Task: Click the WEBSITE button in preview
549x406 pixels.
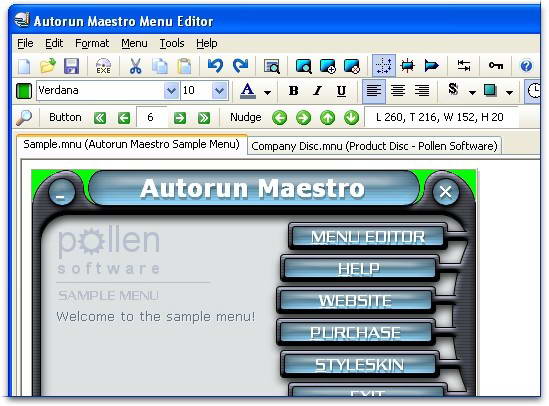Action: (355, 301)
